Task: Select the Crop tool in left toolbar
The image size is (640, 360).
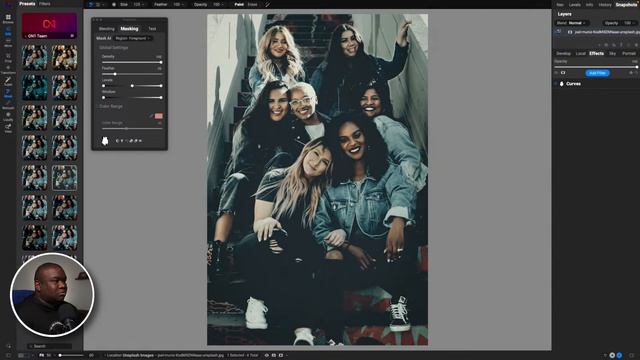Action: pyautogui.click(x=8, y=58)
